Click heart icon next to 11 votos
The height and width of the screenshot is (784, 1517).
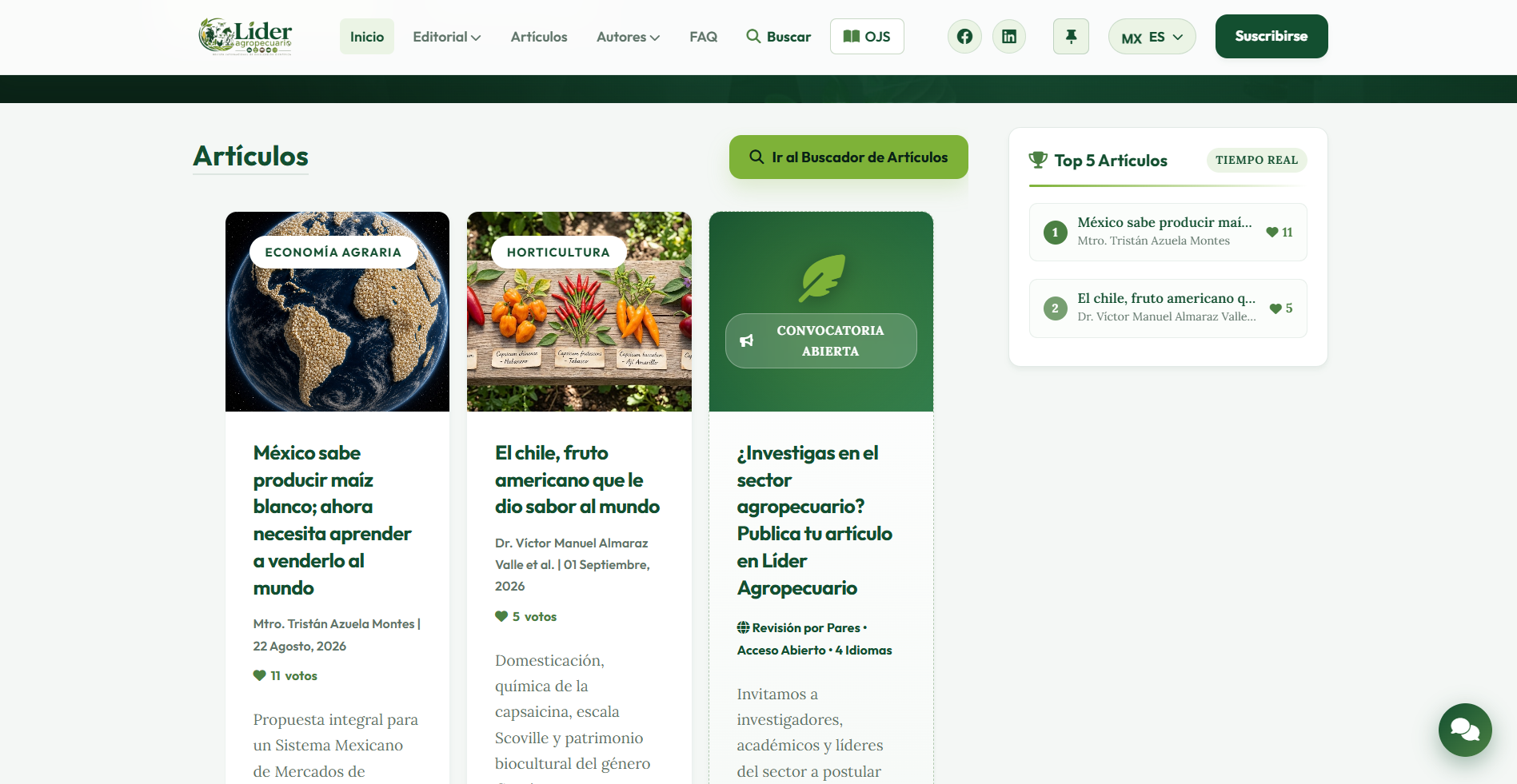point(259,675)
